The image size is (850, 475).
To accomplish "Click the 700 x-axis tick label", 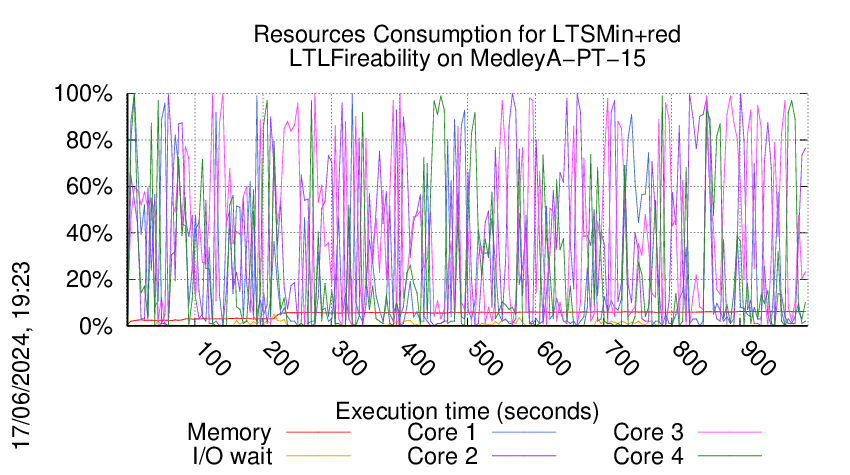I will [x=621, y=360].
